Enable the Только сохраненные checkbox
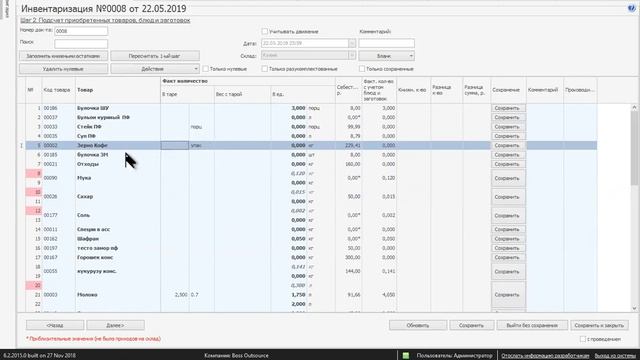This screenshot has width=640, height=360. tap(362, 69)
